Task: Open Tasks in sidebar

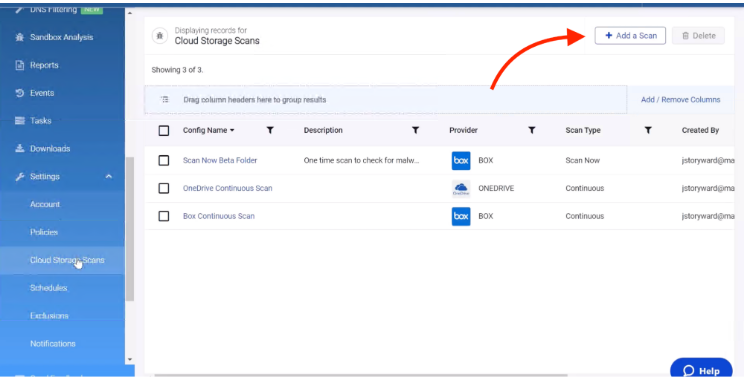Action: (x=40, y=120)
